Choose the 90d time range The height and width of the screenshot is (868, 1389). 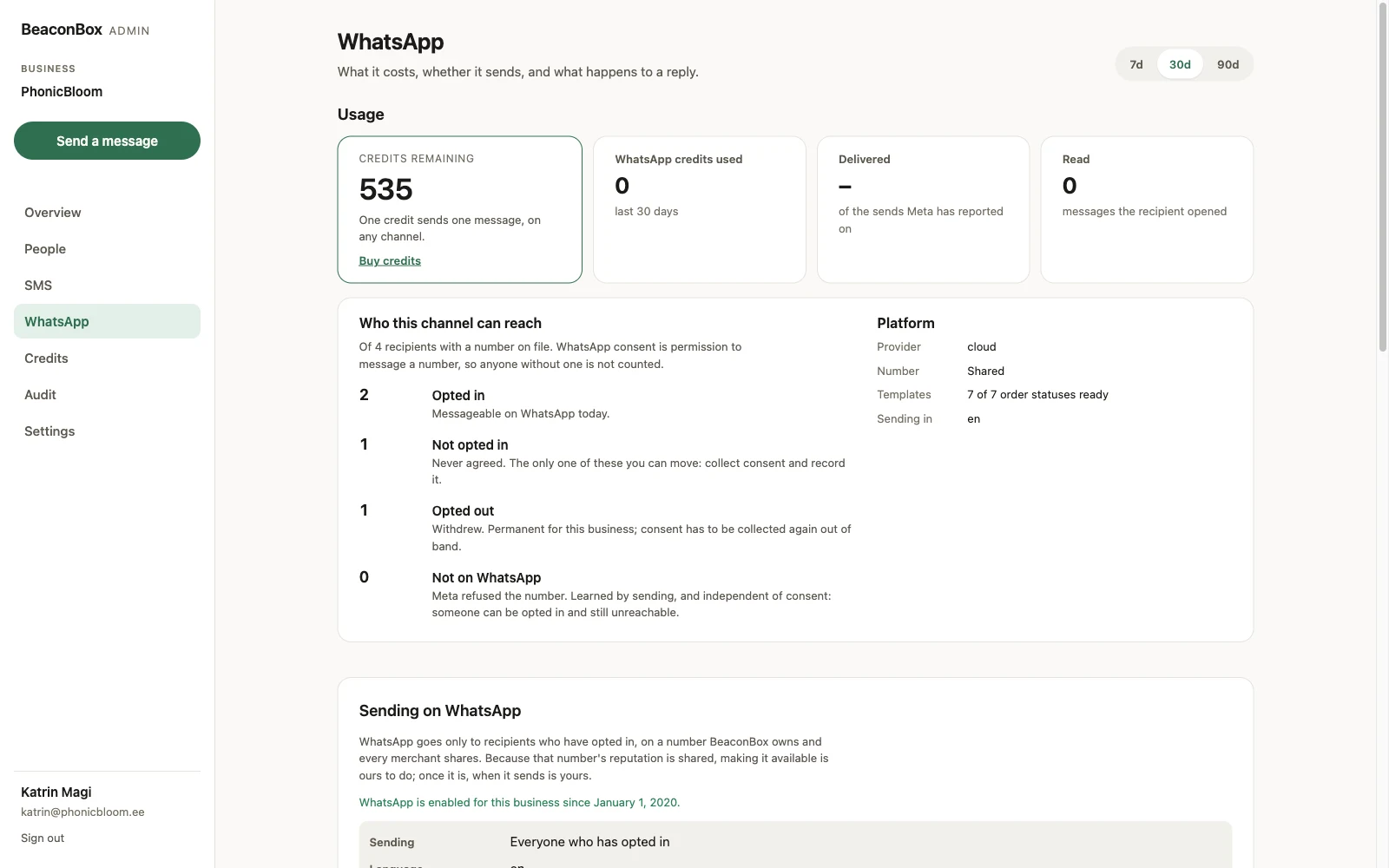[1228, 64]
